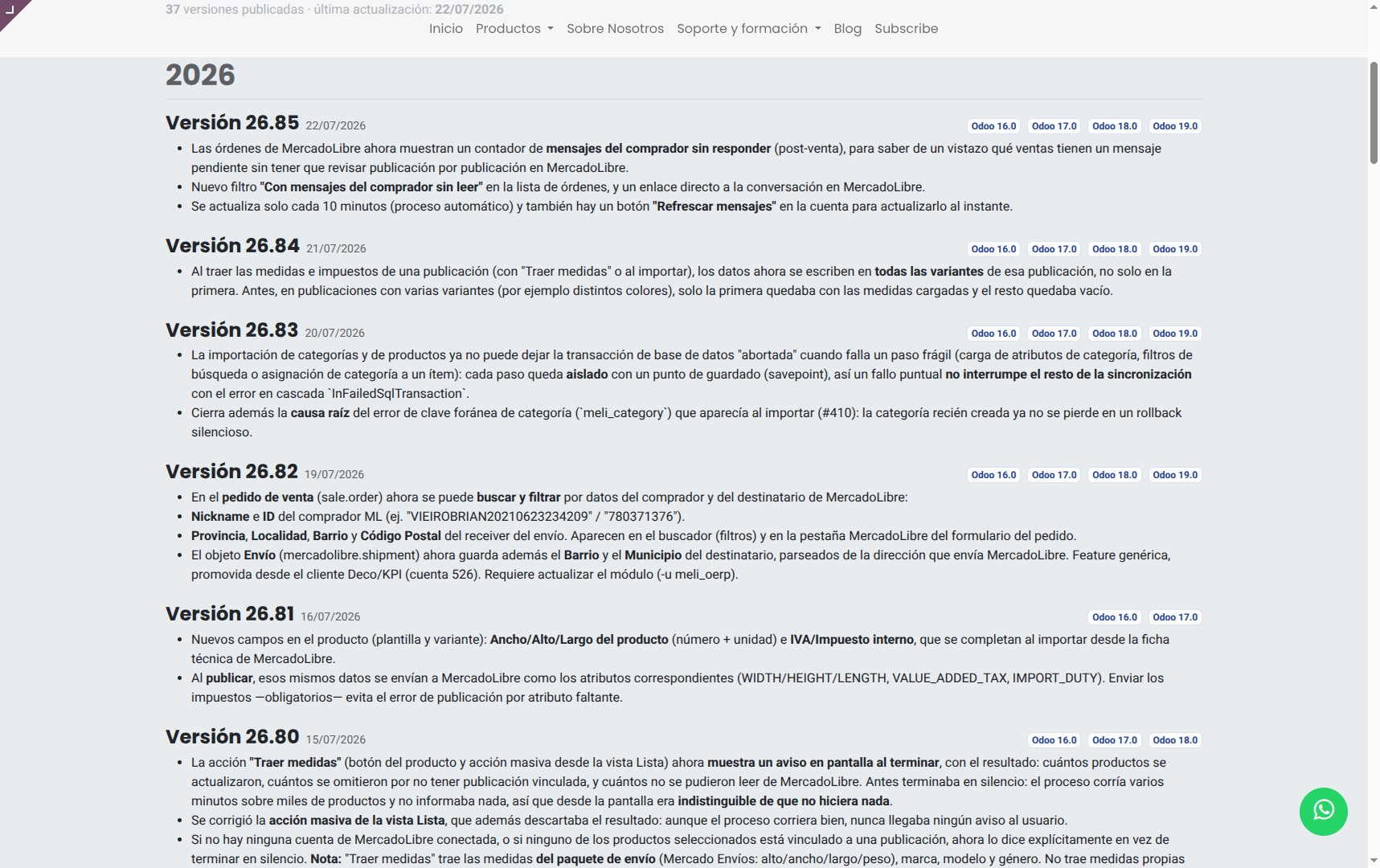Choose Odoo 17.0 tag beside Versión 26.83

click(1054, 334)
